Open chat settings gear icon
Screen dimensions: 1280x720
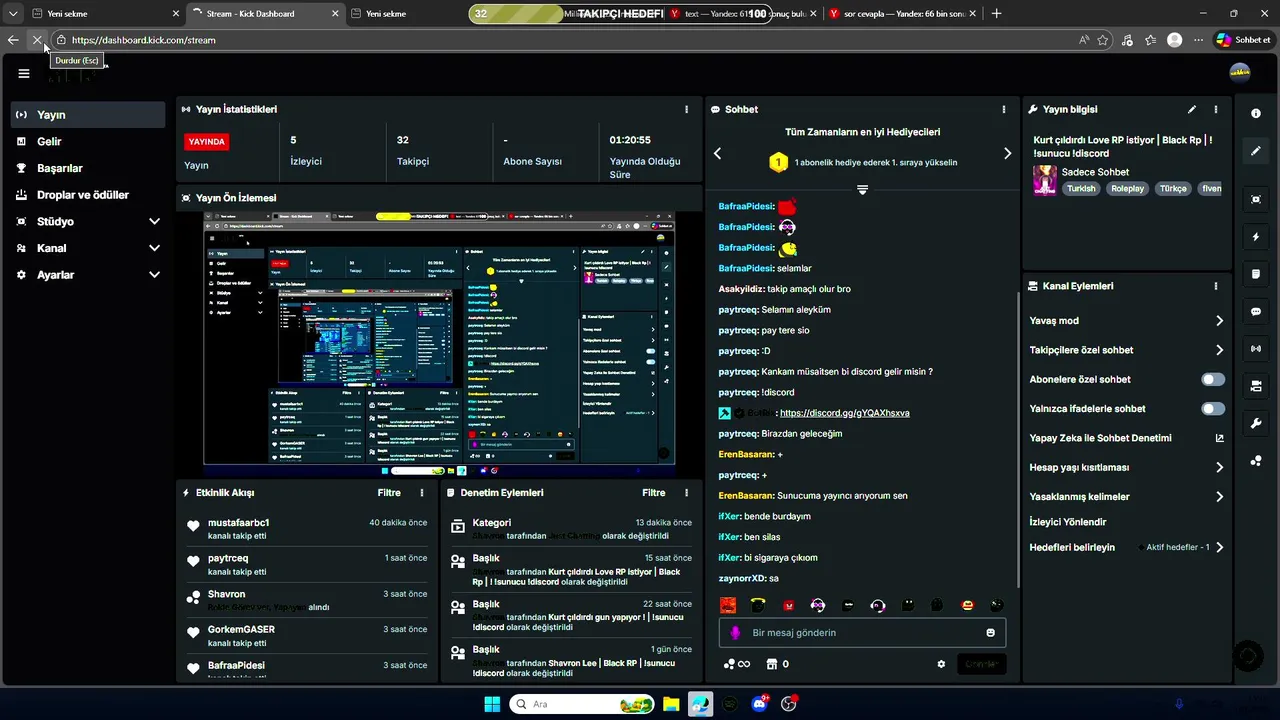(x=941, y=664)
